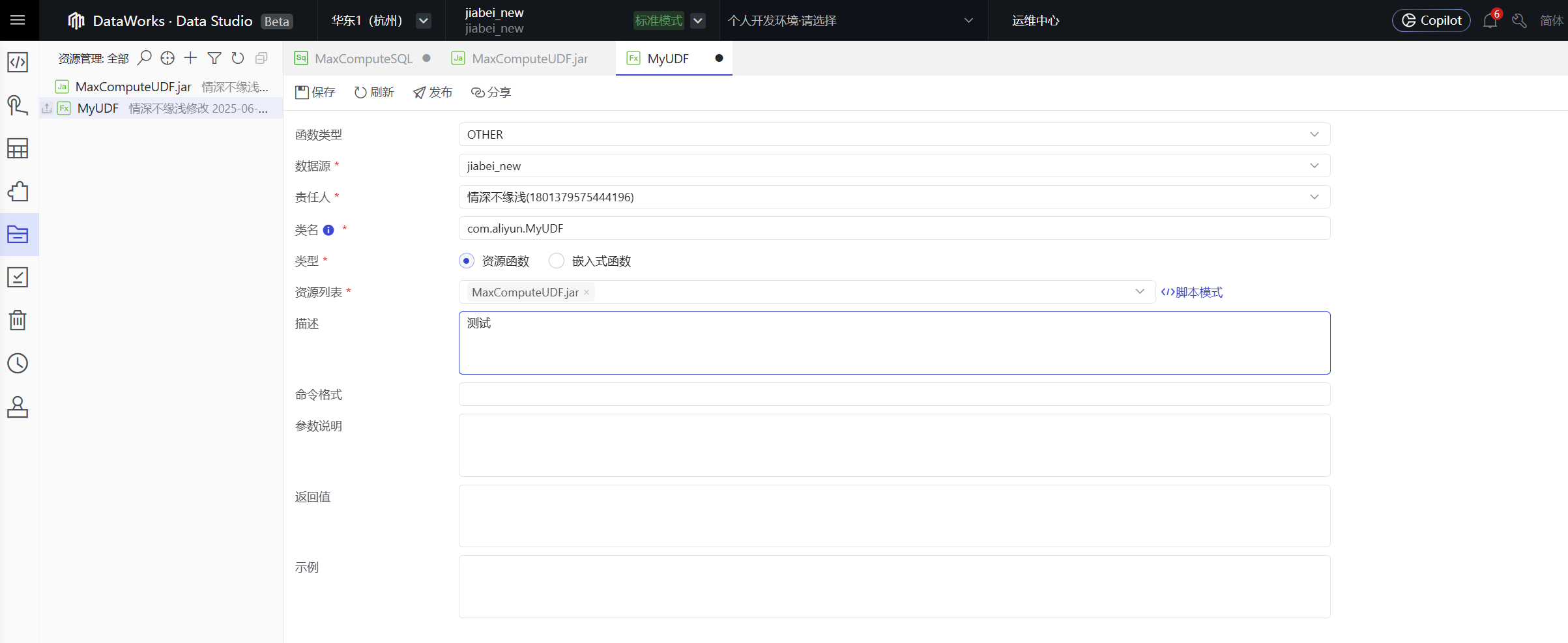
Task: Click the class name info icon
Action: pyautogui.click(x=328, y=230)
